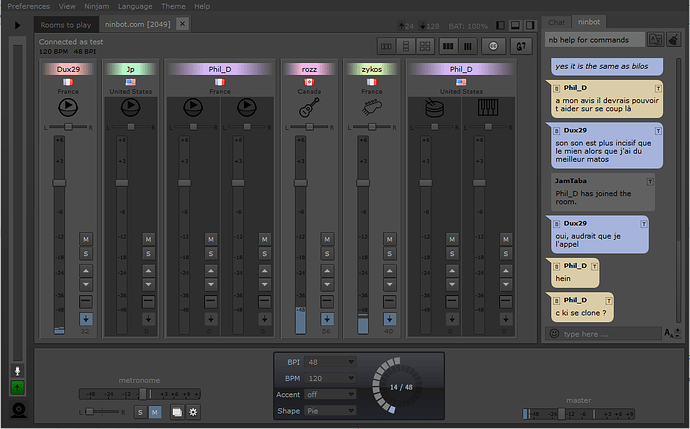Solo Phil_D's keyboard channel
This screenshot has height=429, width=690.
pyautogui.click(x=506, y=253)
